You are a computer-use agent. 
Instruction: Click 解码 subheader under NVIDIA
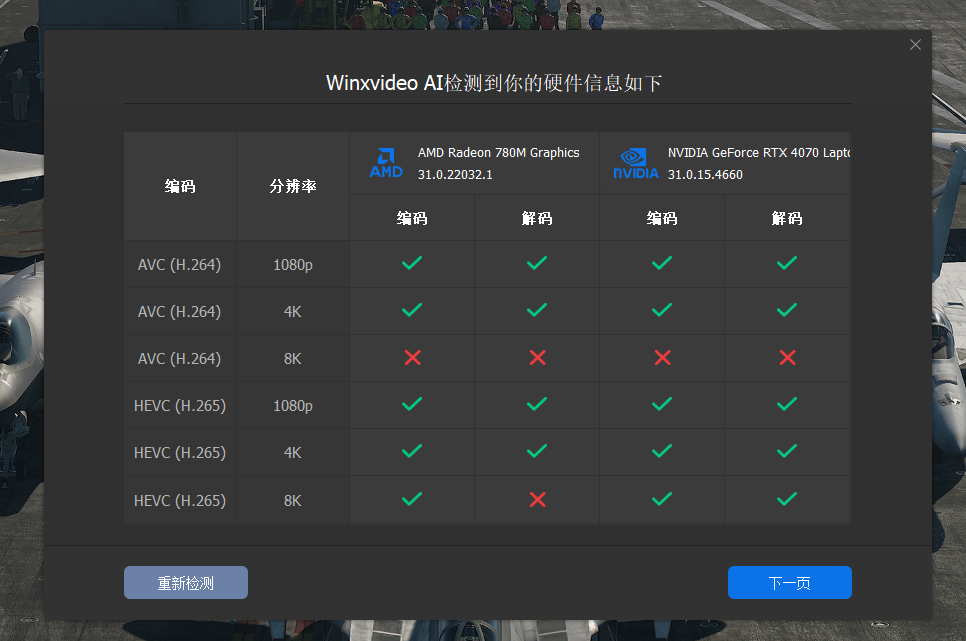[787, 218]
